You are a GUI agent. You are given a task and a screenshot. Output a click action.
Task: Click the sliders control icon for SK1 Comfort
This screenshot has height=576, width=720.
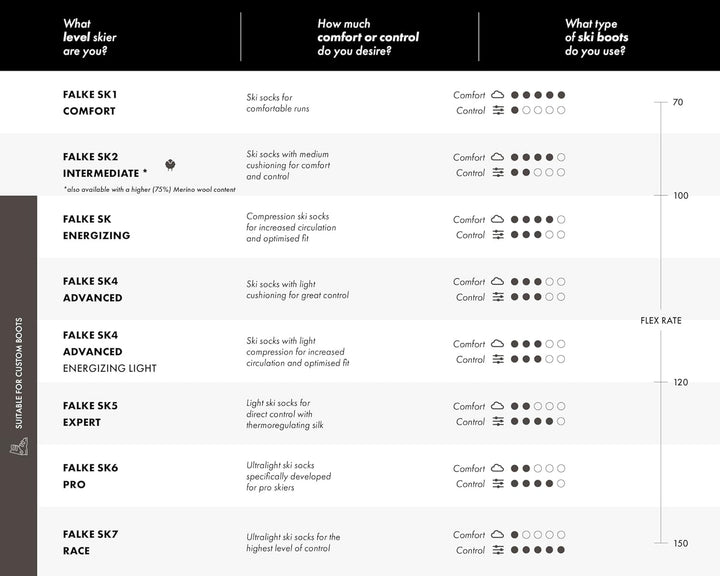(x=497, y=110)
